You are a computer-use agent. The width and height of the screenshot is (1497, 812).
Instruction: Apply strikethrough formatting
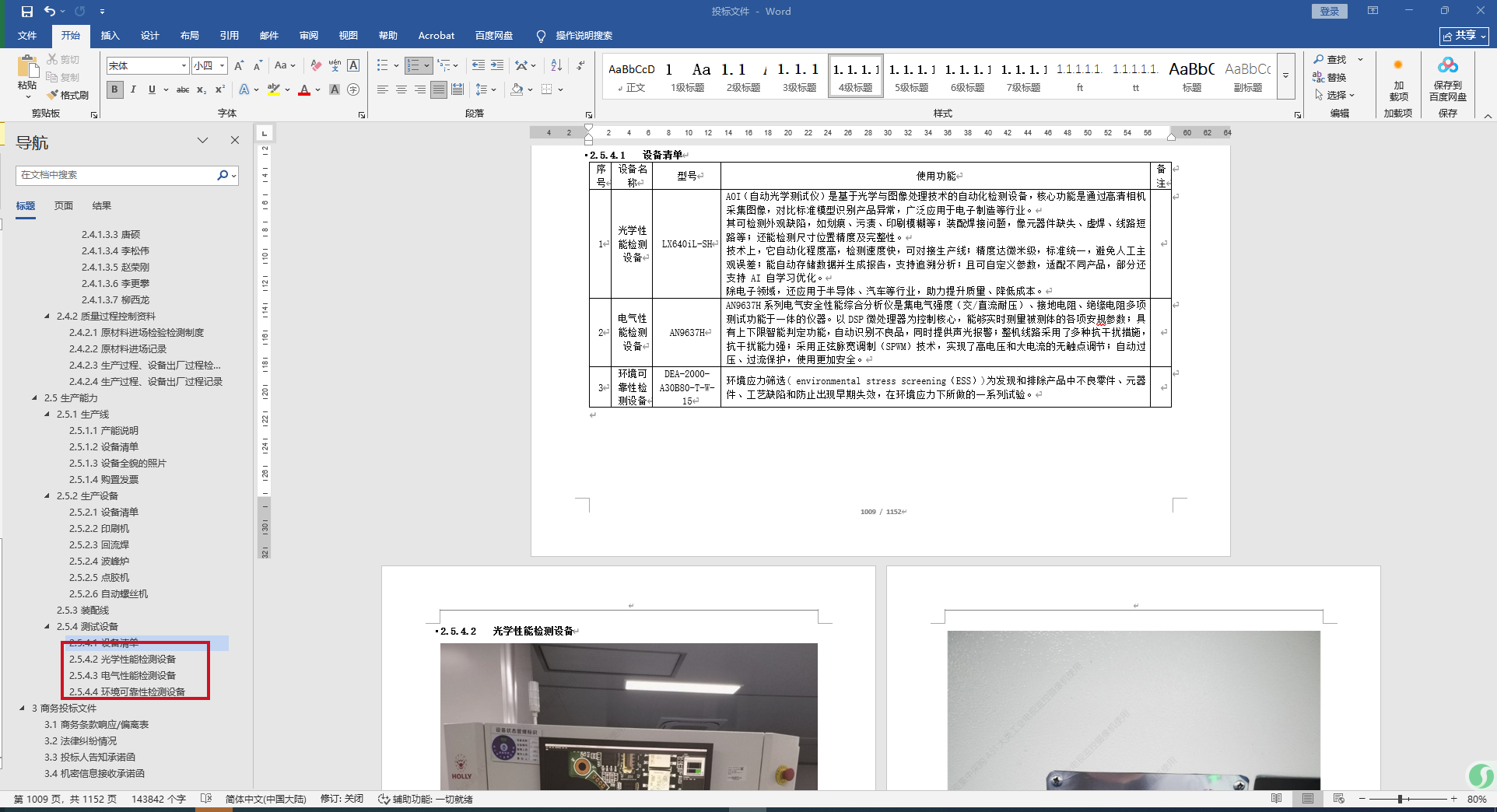(x=183, y=89)
